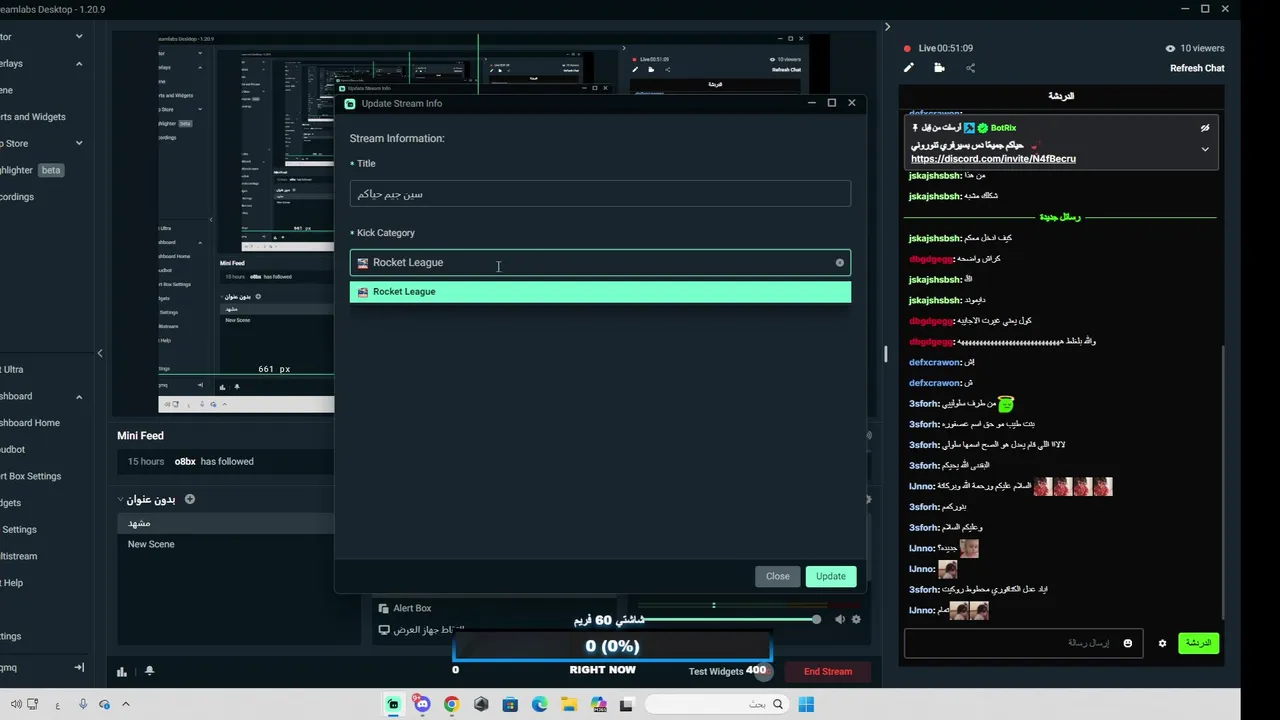Open the discord.com invite link
The height and width of the screenshot is (720, 1280).
[x=993, y=159]
